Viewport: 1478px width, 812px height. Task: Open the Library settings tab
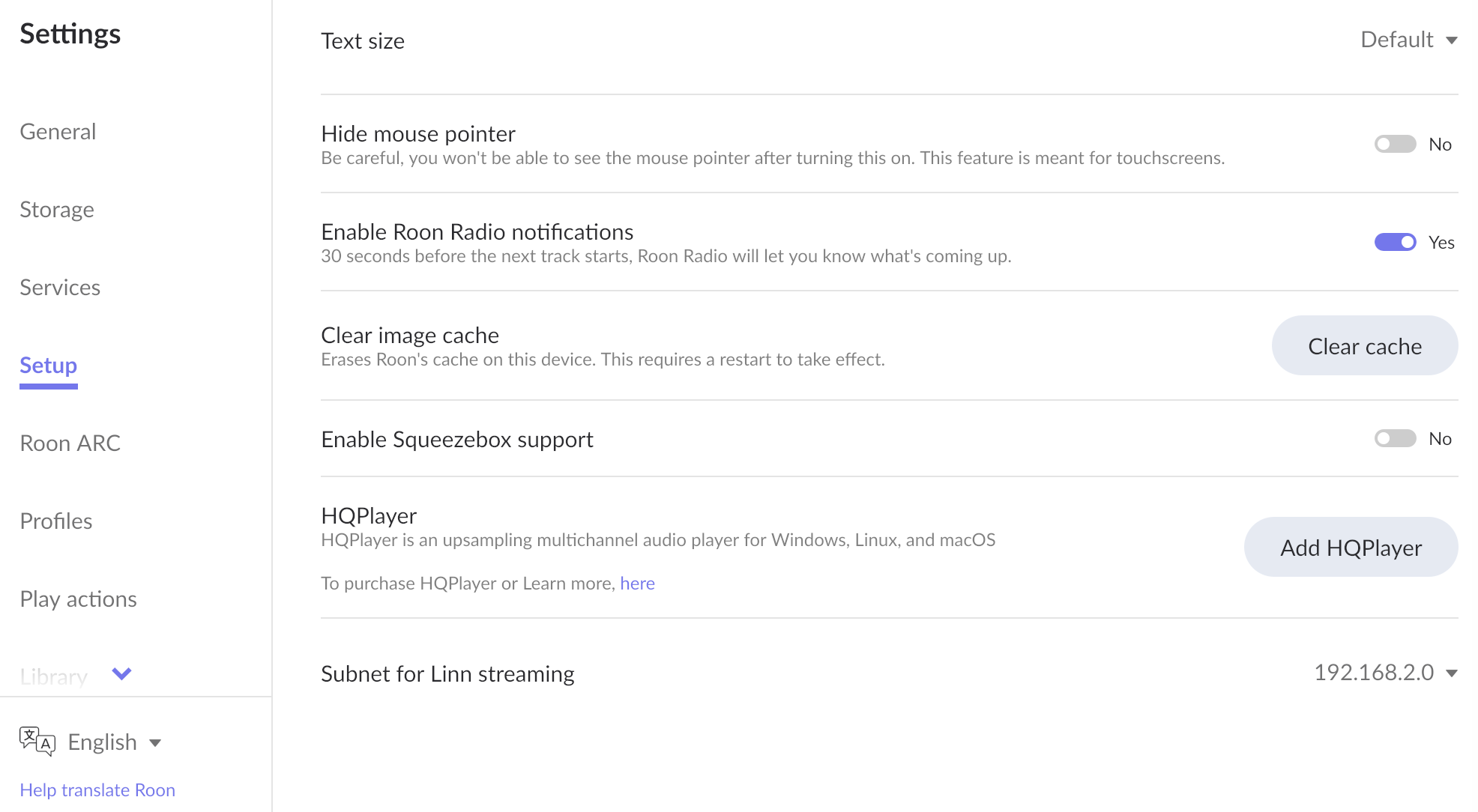54,676
